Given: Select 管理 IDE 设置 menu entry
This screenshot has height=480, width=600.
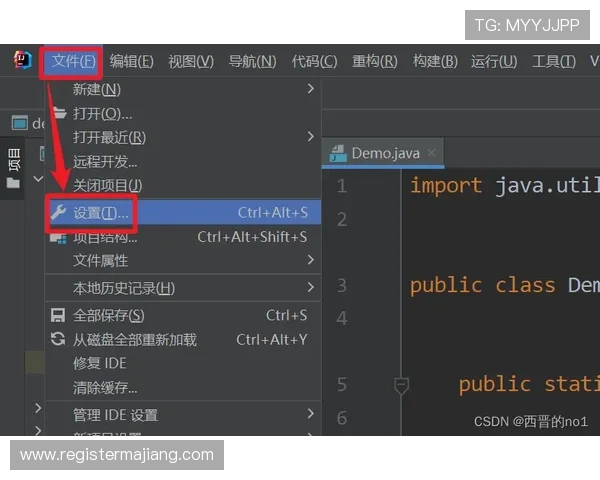Looking at the screenshot, I should (x=183, y=415).
